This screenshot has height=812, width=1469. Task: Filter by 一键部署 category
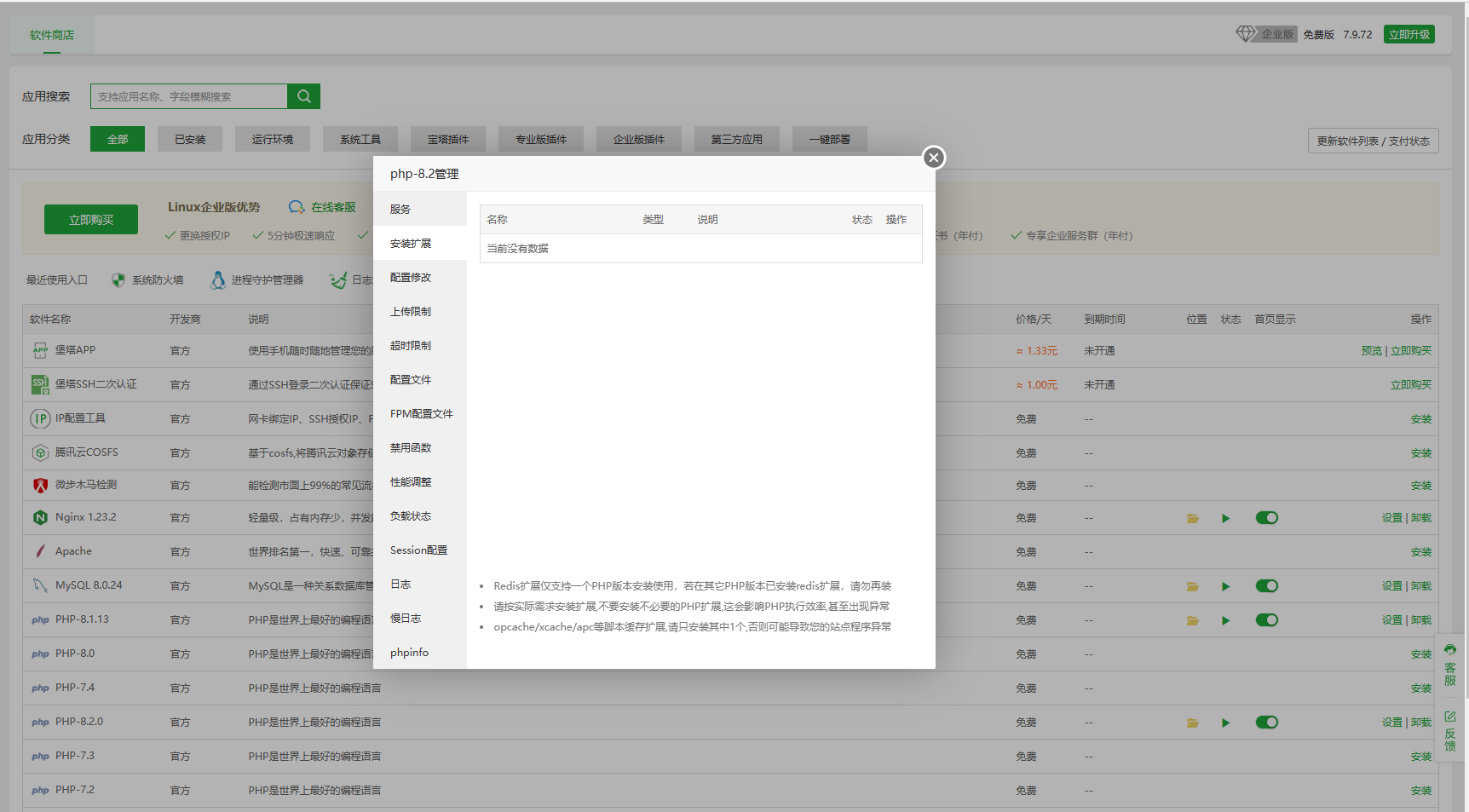[830, 139]
